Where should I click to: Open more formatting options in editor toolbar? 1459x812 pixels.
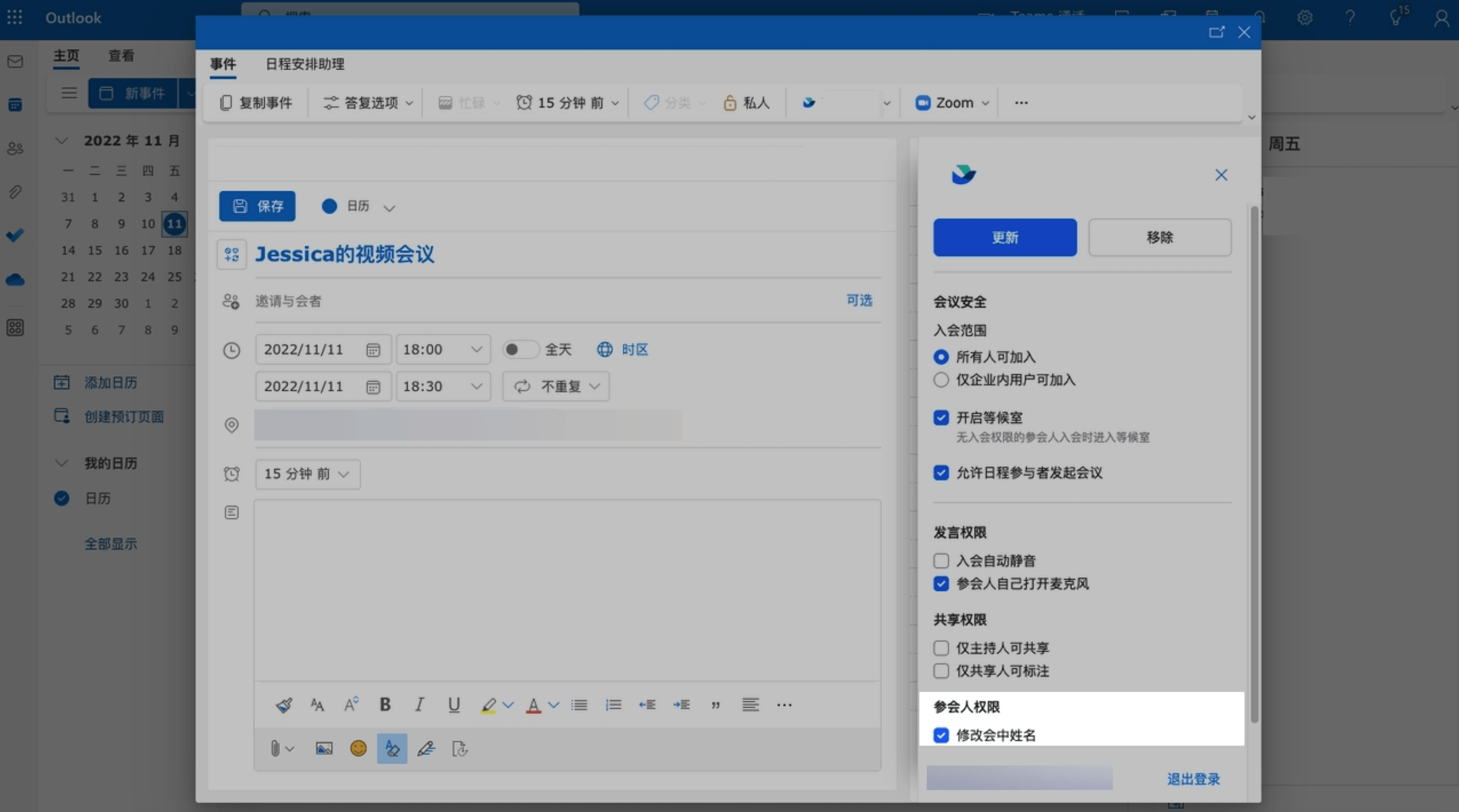784,705
